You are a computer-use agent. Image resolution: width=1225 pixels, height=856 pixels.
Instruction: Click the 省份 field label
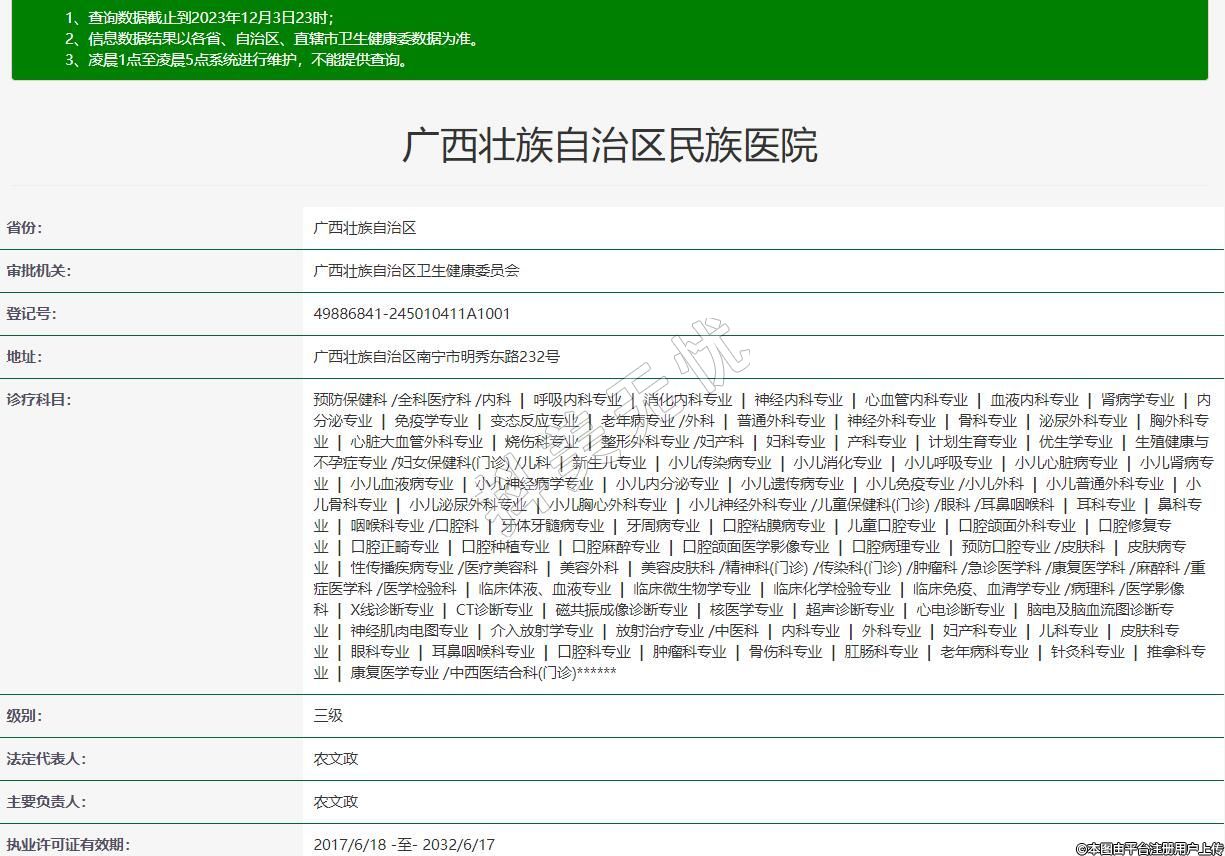click(x=25, y=228)
